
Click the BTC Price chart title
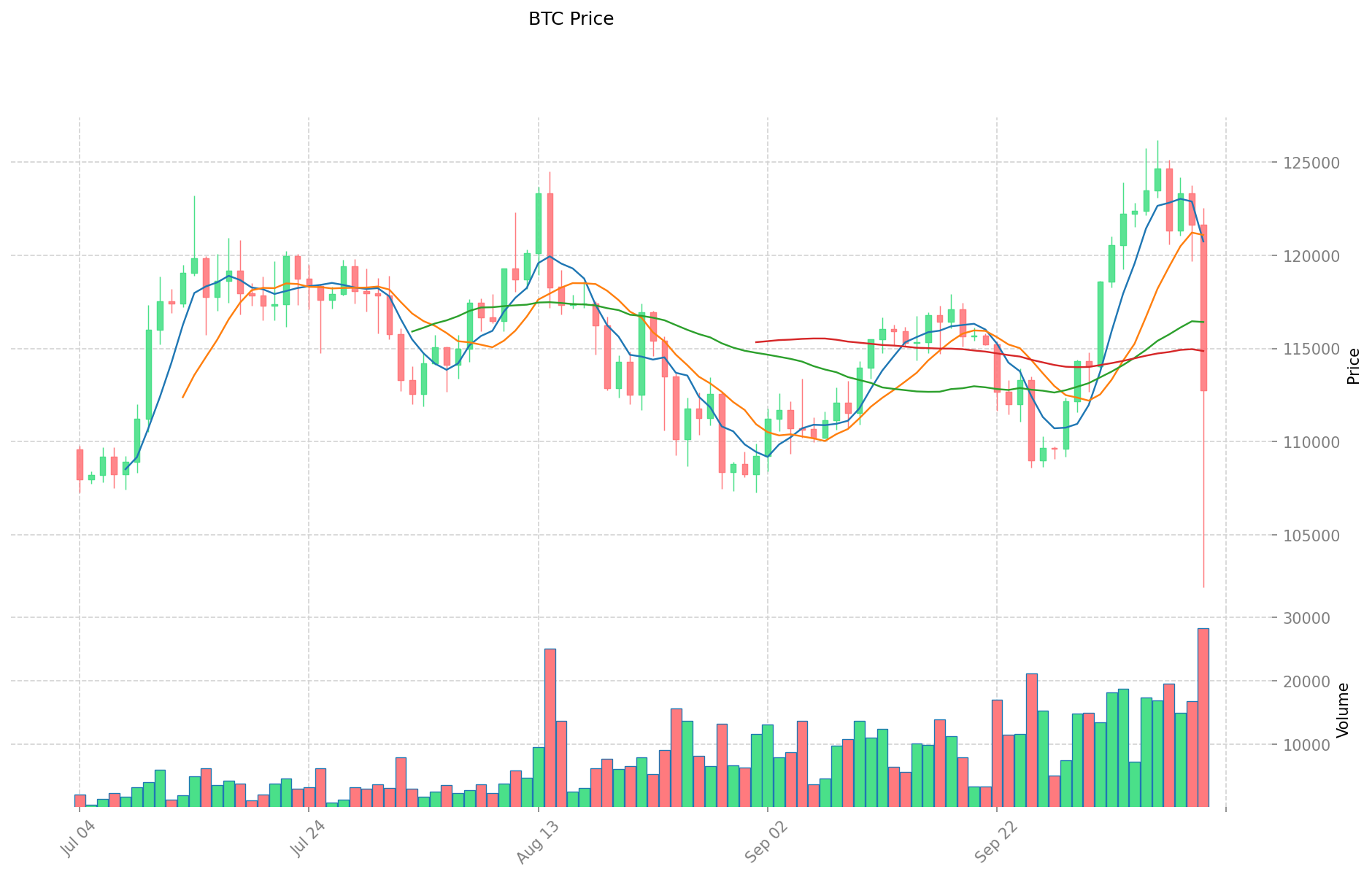click(x=571, y=19)
